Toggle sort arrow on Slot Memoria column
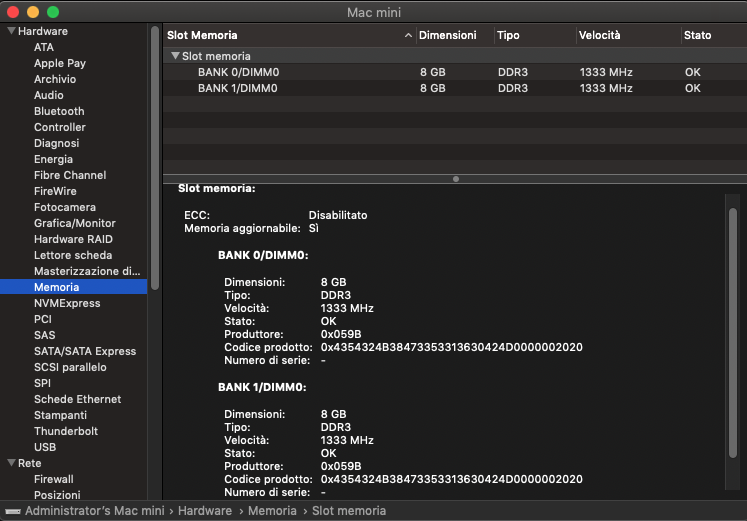 pos(408,35)
